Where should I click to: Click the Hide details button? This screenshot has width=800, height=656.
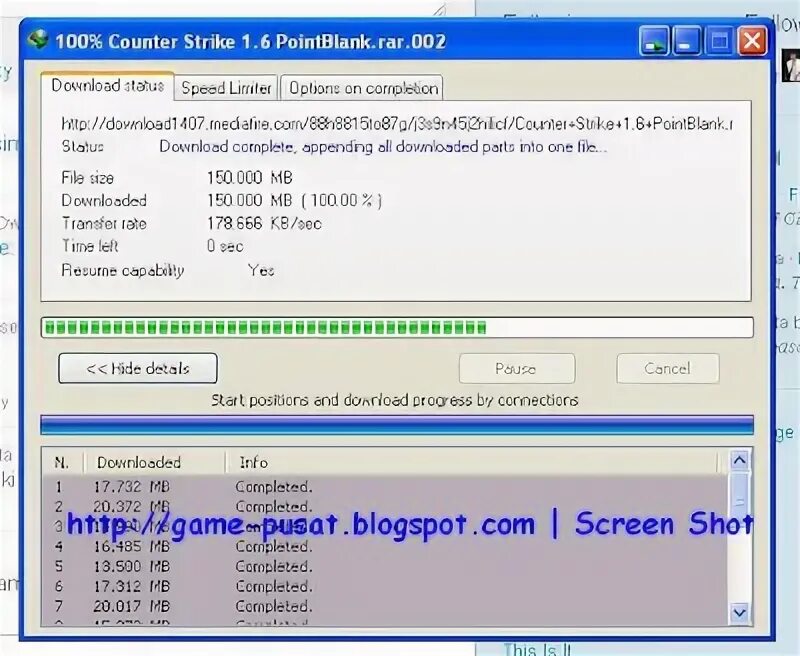pos(138,368)
